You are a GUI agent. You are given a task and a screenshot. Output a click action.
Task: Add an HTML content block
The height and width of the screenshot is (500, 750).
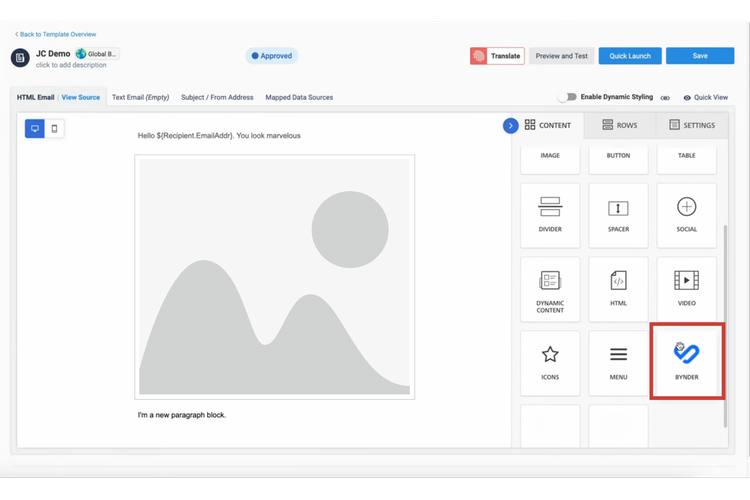pyautogui.click(x=618, y=289)
